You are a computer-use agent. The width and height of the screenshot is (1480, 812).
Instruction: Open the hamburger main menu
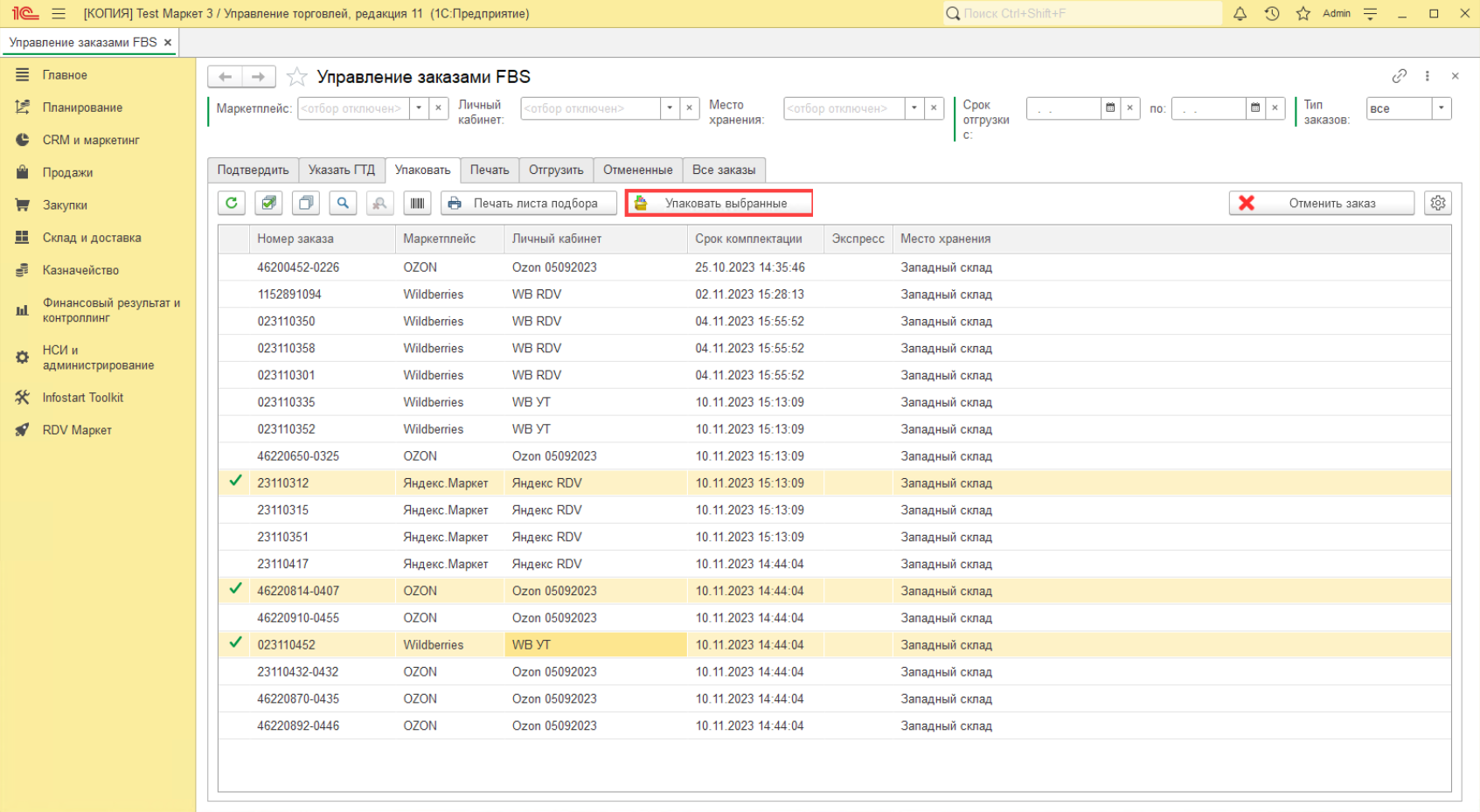(x=59, y=13)
